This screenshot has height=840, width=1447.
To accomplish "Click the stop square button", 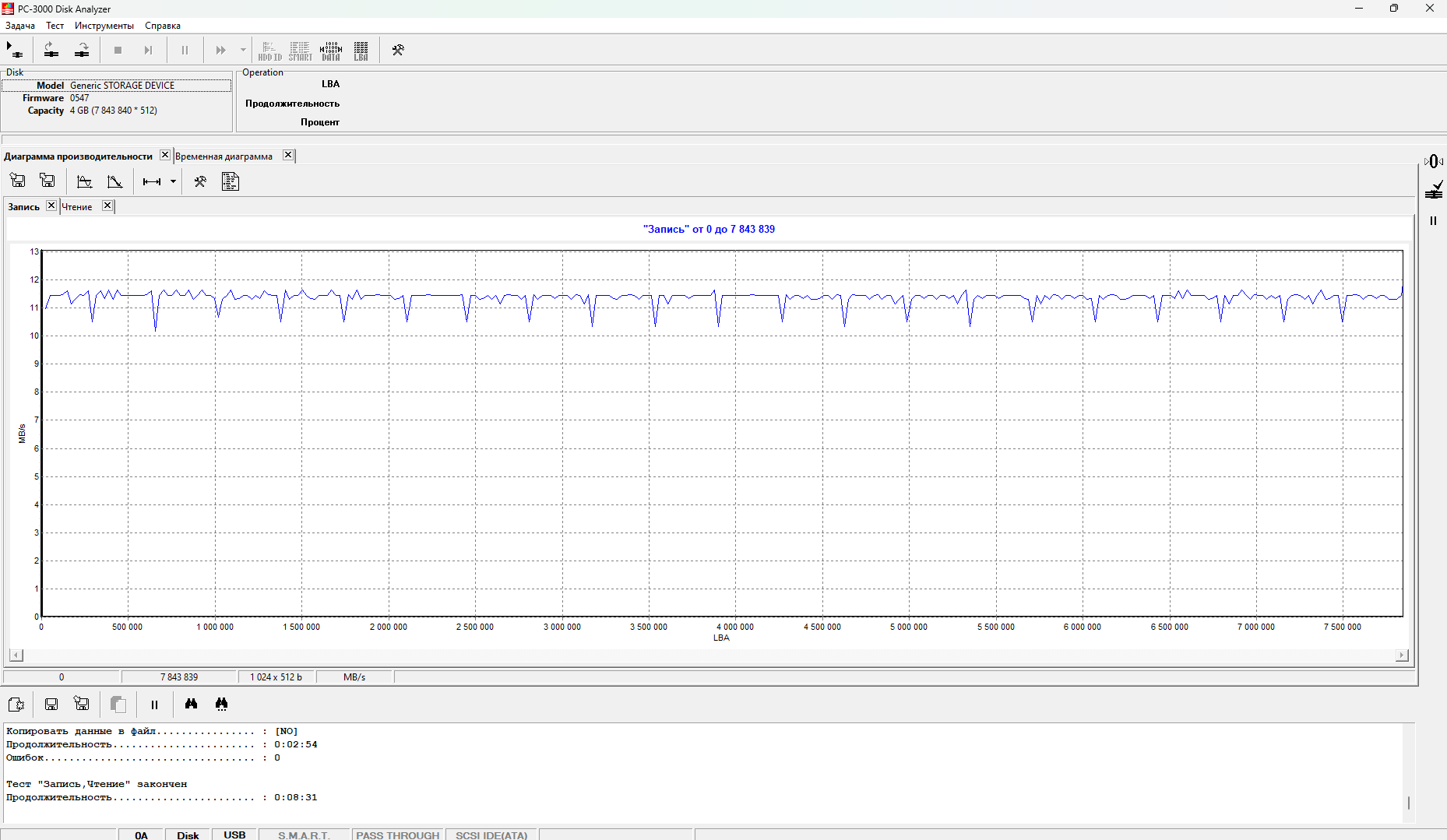I will tap(118, 50).
